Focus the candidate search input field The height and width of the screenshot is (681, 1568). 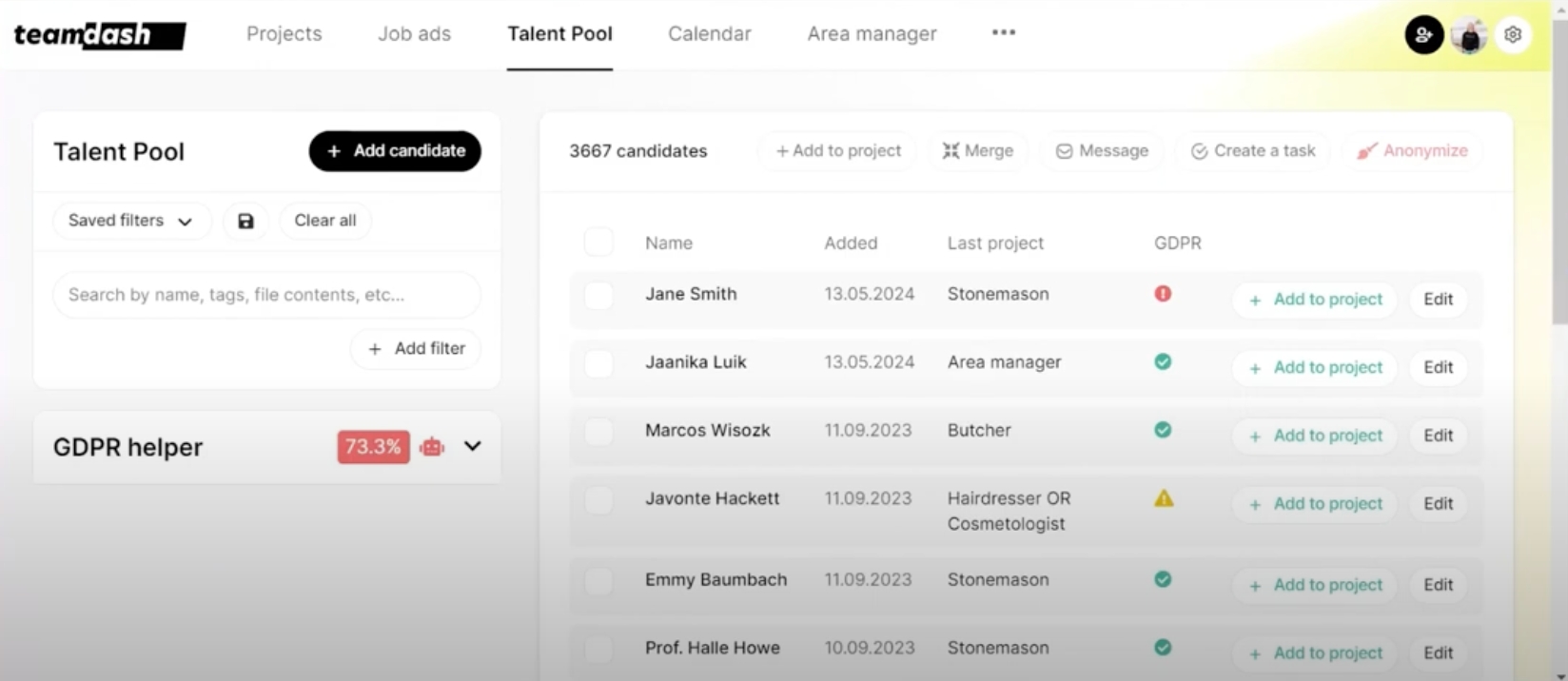tap(266, 295)
